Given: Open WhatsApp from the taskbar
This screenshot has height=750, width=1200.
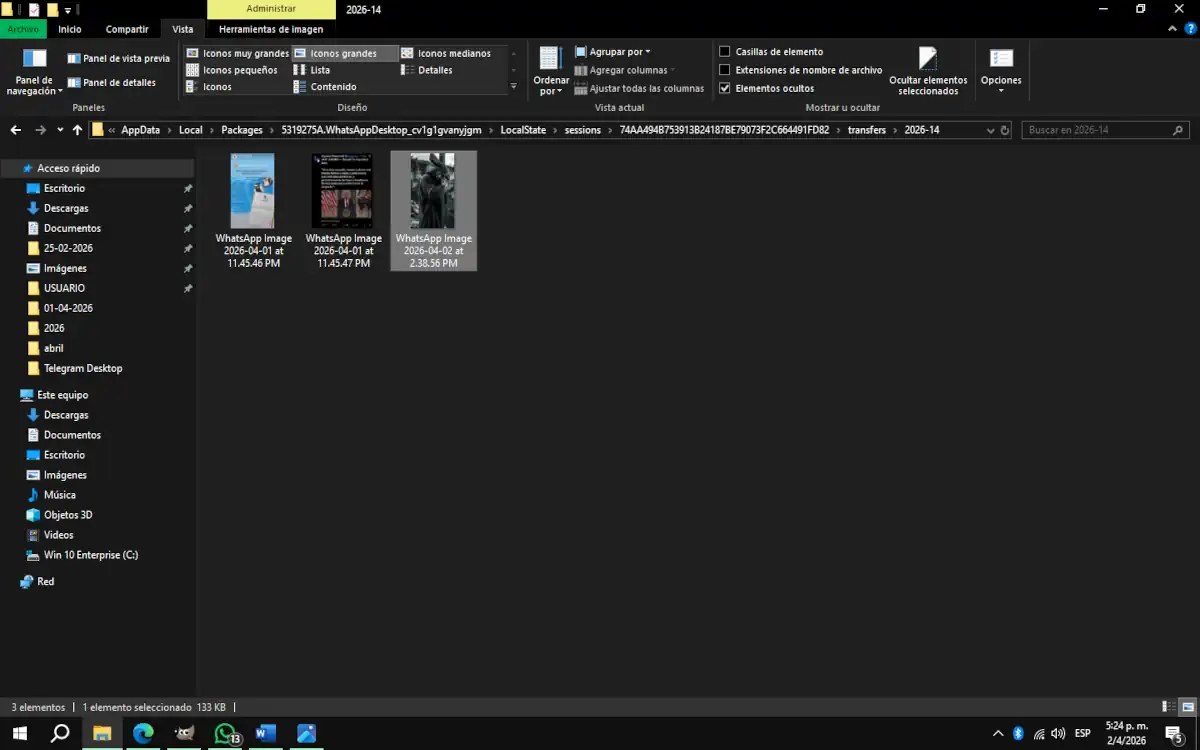Looking at the screenshot, I should click(224, 733).
